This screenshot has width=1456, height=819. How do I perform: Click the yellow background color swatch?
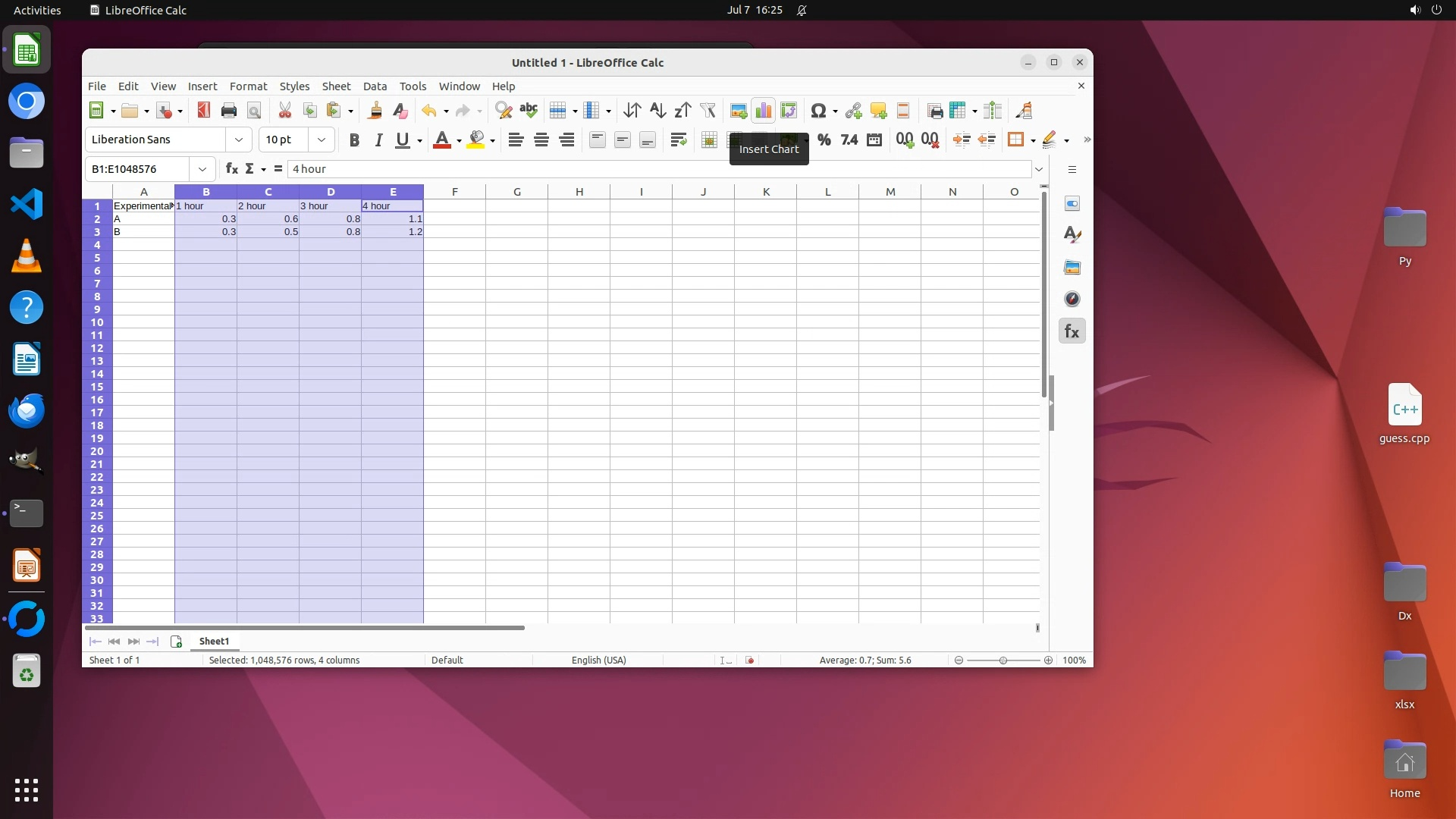pyautogui.click(x=476, y=140)
